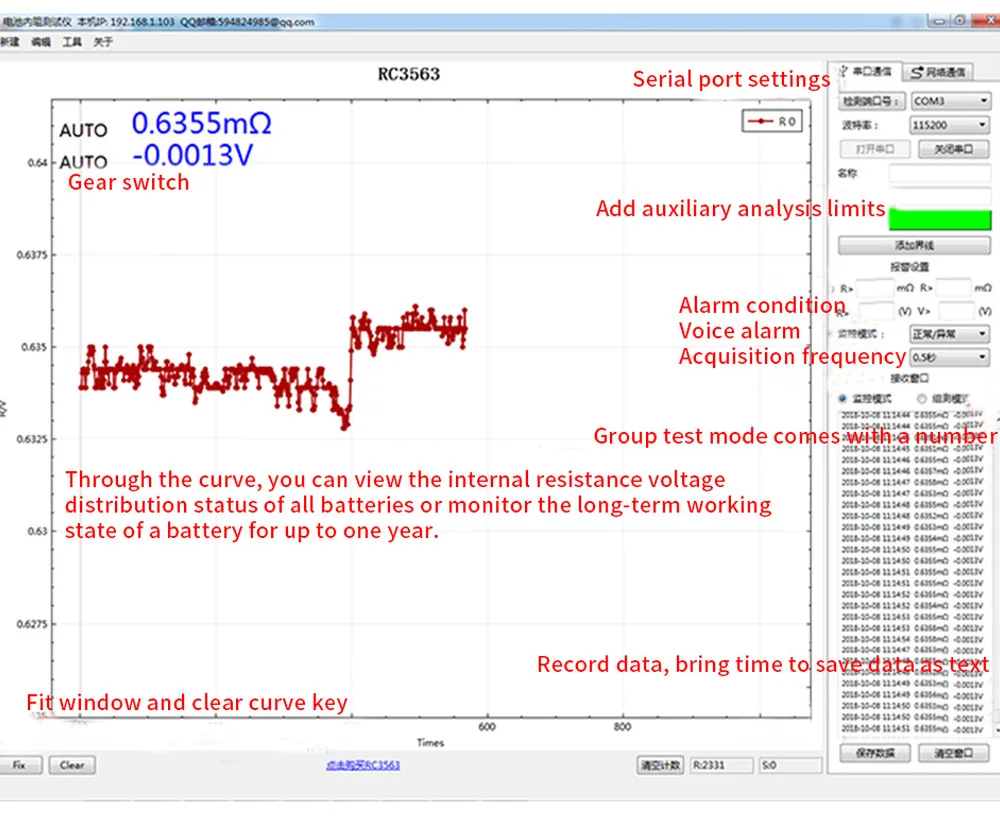Expand the 正常/异常 monitor mode dropdown
The width and height of the screenshot is (1000, 827).
pyautogui.click(x=949, y=334)
